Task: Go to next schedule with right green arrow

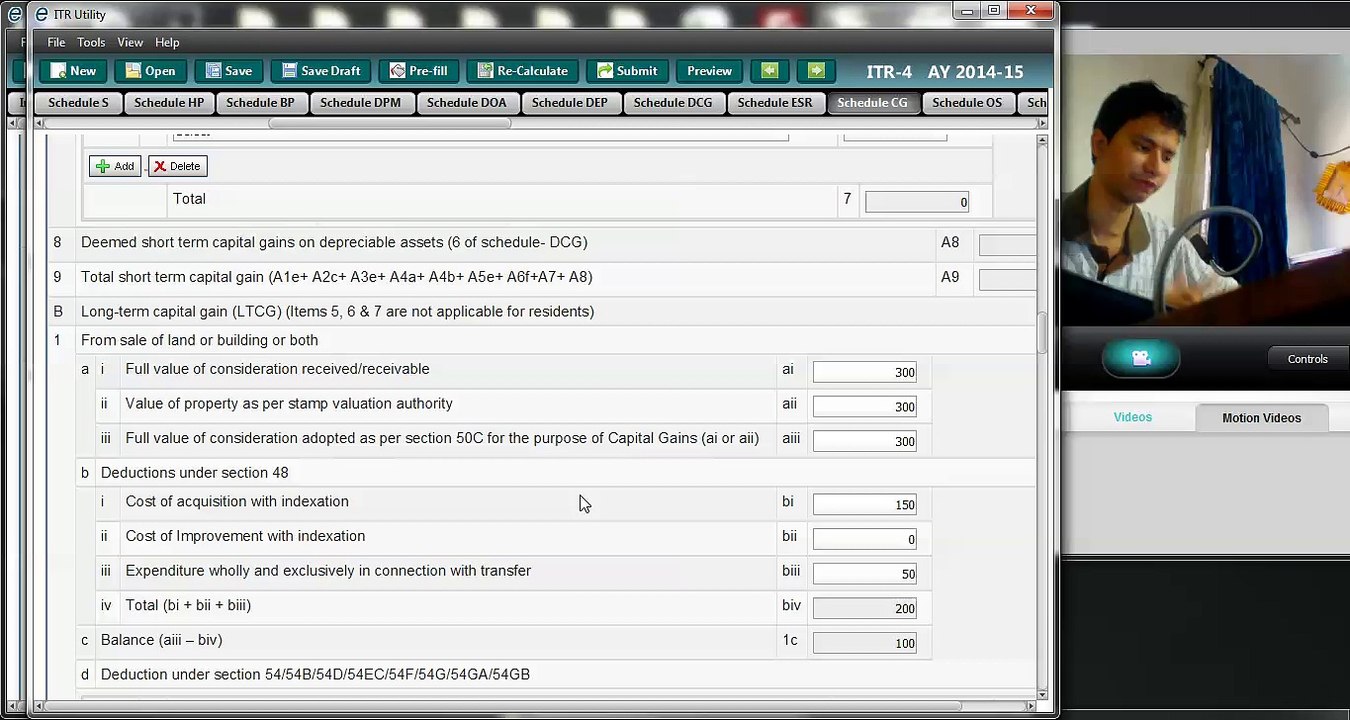Action: pos(816,71)
